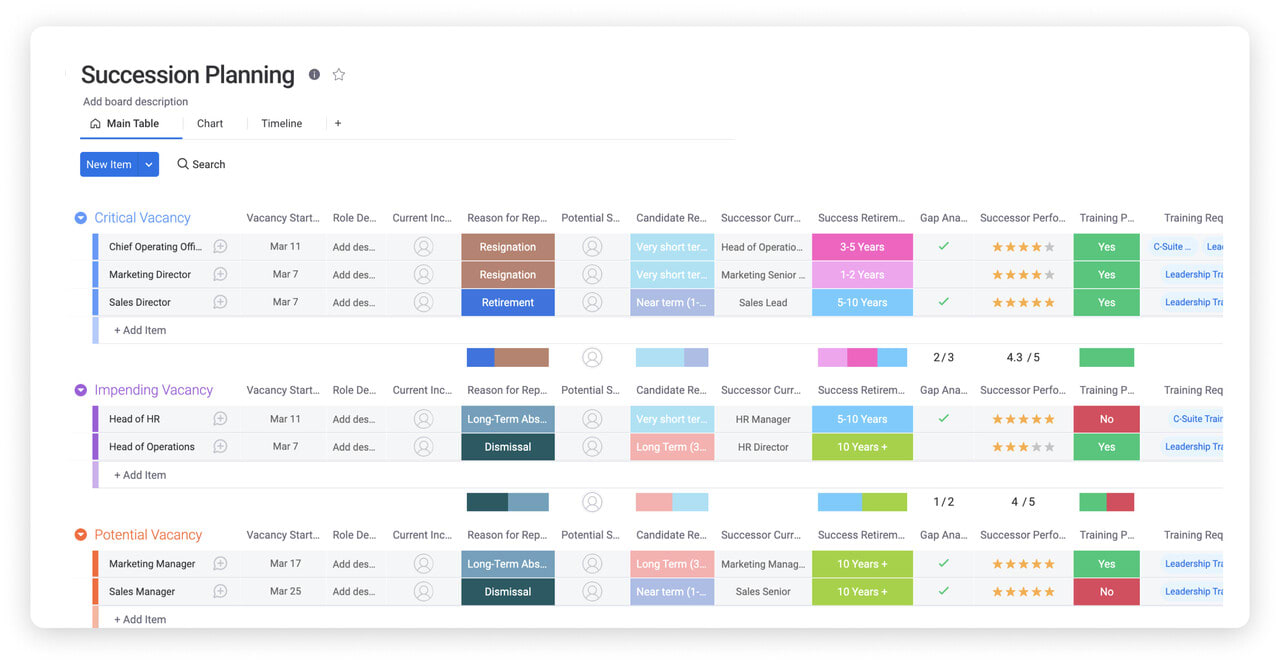This screenshot has height=663, width=1280.
Task: Click Current Incumbent person icon for Marketing Director
Action: pyautogui.click(x=423, y=275)
